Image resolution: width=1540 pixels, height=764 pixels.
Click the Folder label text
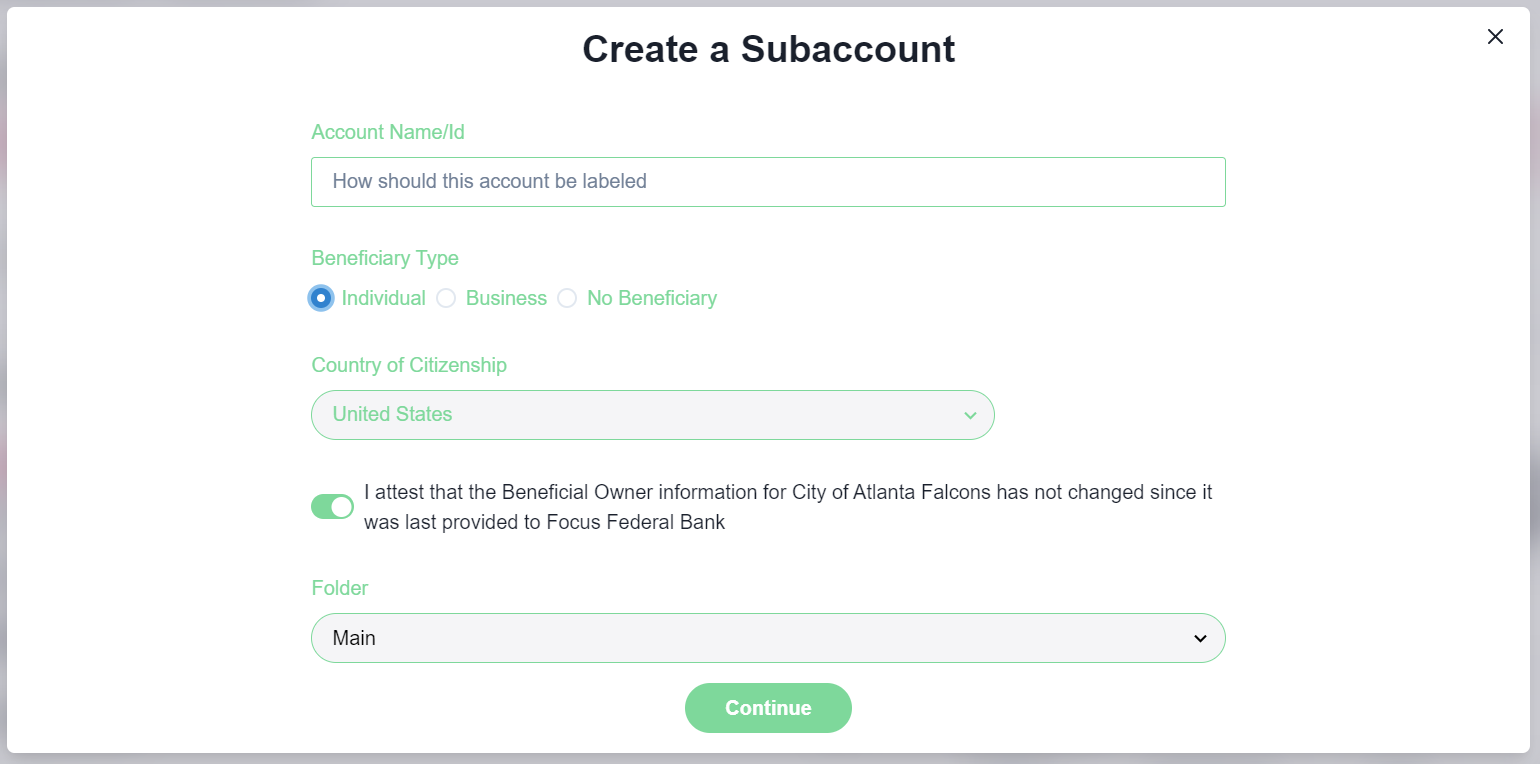pos(340,588)
